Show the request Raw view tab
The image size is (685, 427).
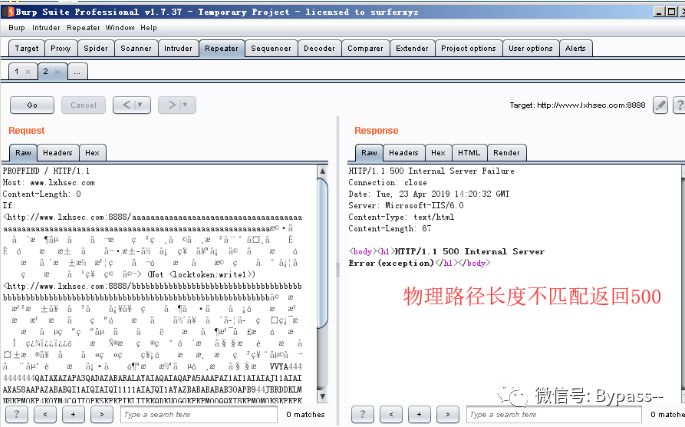(x=23, y=153)
